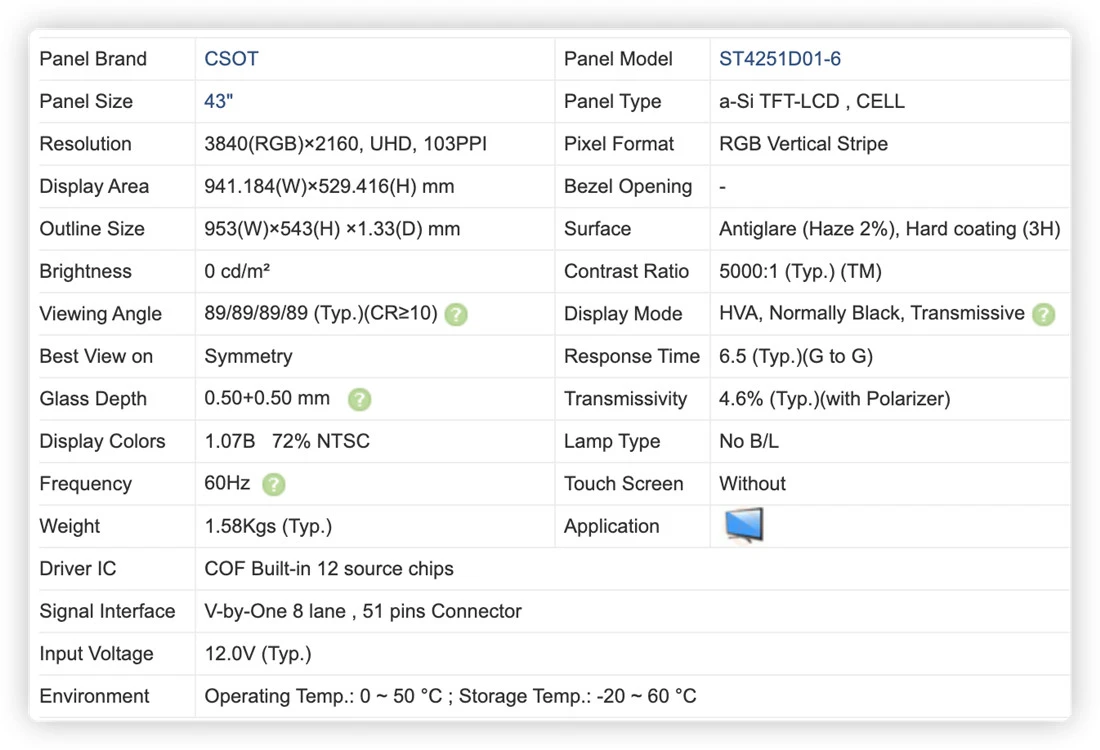The image size is (1100, 750).
Task: Click the Pixel Format RGB Vertical Stripe value
Action: (x=803, y=144)
